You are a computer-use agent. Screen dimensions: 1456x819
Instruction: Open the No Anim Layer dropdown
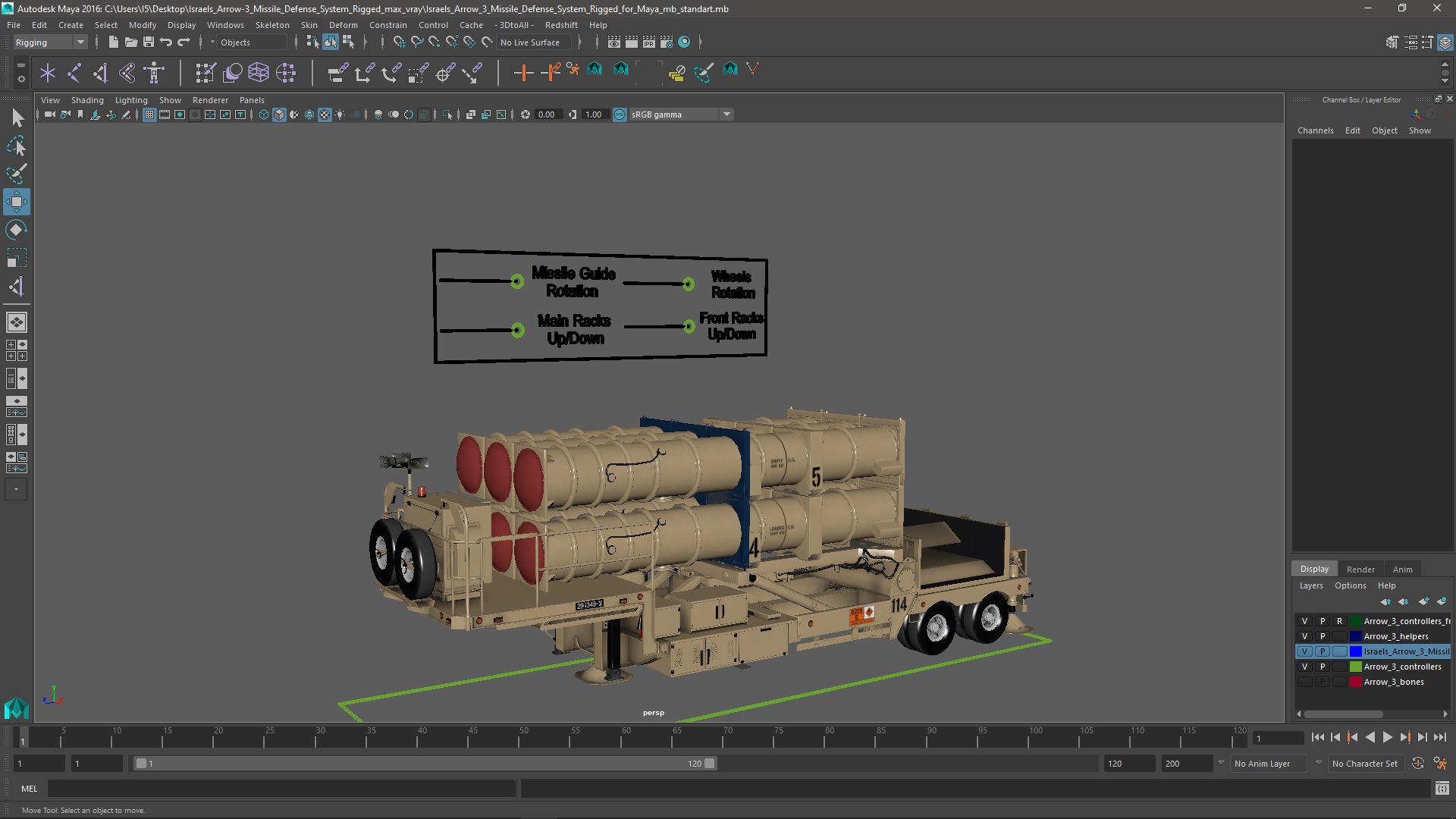1268,764
